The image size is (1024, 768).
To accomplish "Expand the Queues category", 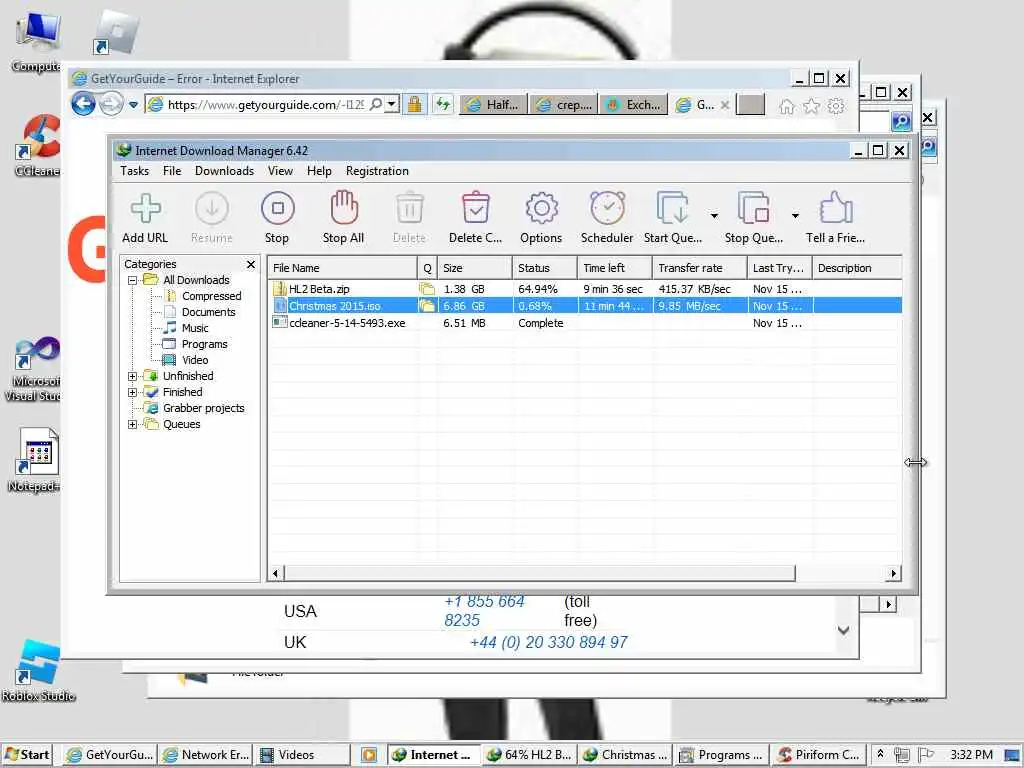I will (x=133, y=424).
